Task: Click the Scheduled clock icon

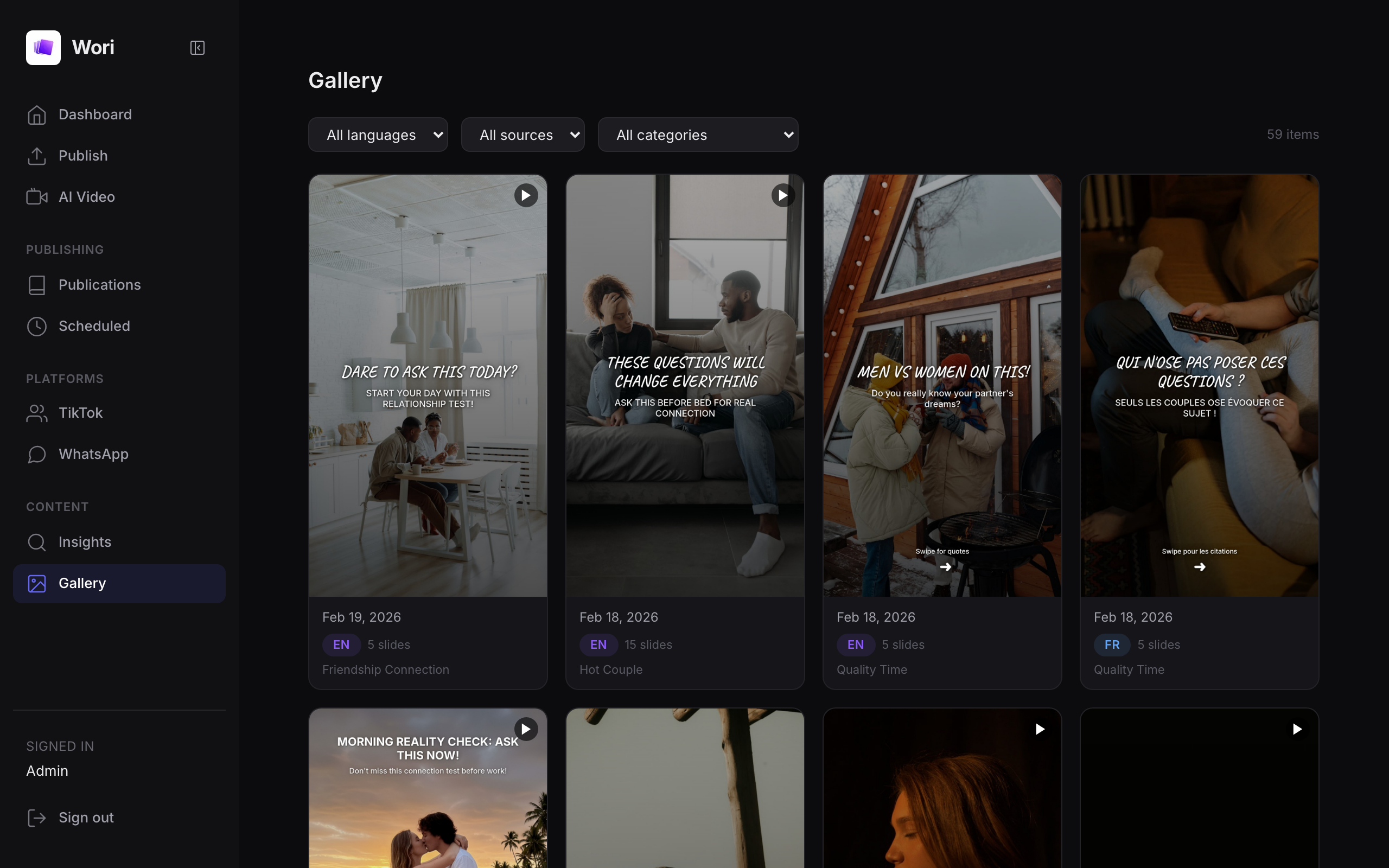Action: [x=37, y=326]
